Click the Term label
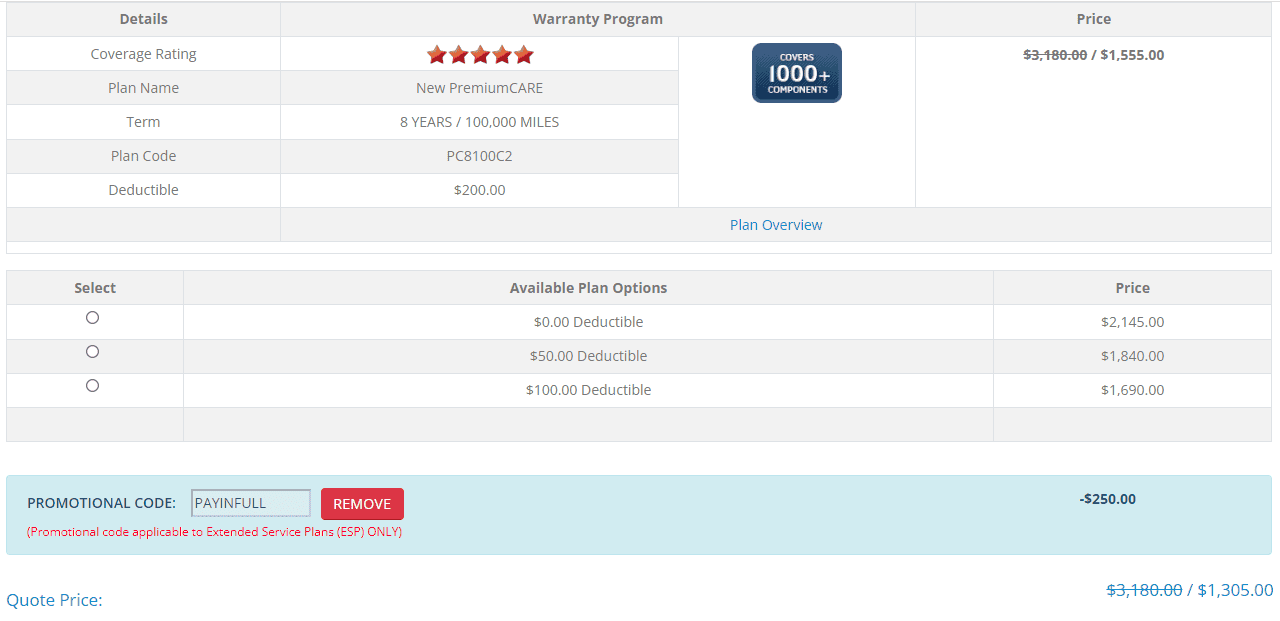1280x621 pixels. 143,122
